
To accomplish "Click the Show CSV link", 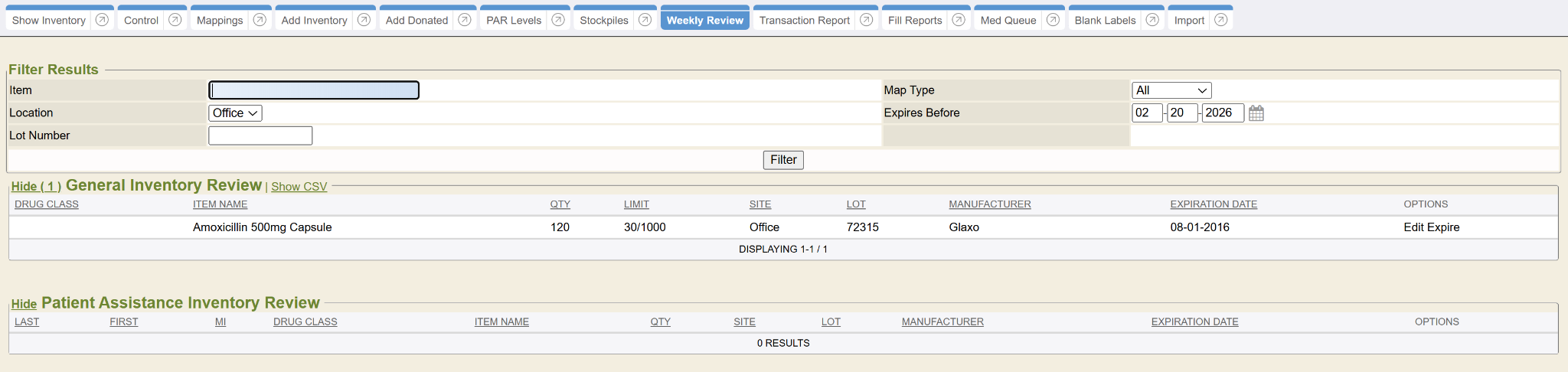I will [x=299, y=187].
